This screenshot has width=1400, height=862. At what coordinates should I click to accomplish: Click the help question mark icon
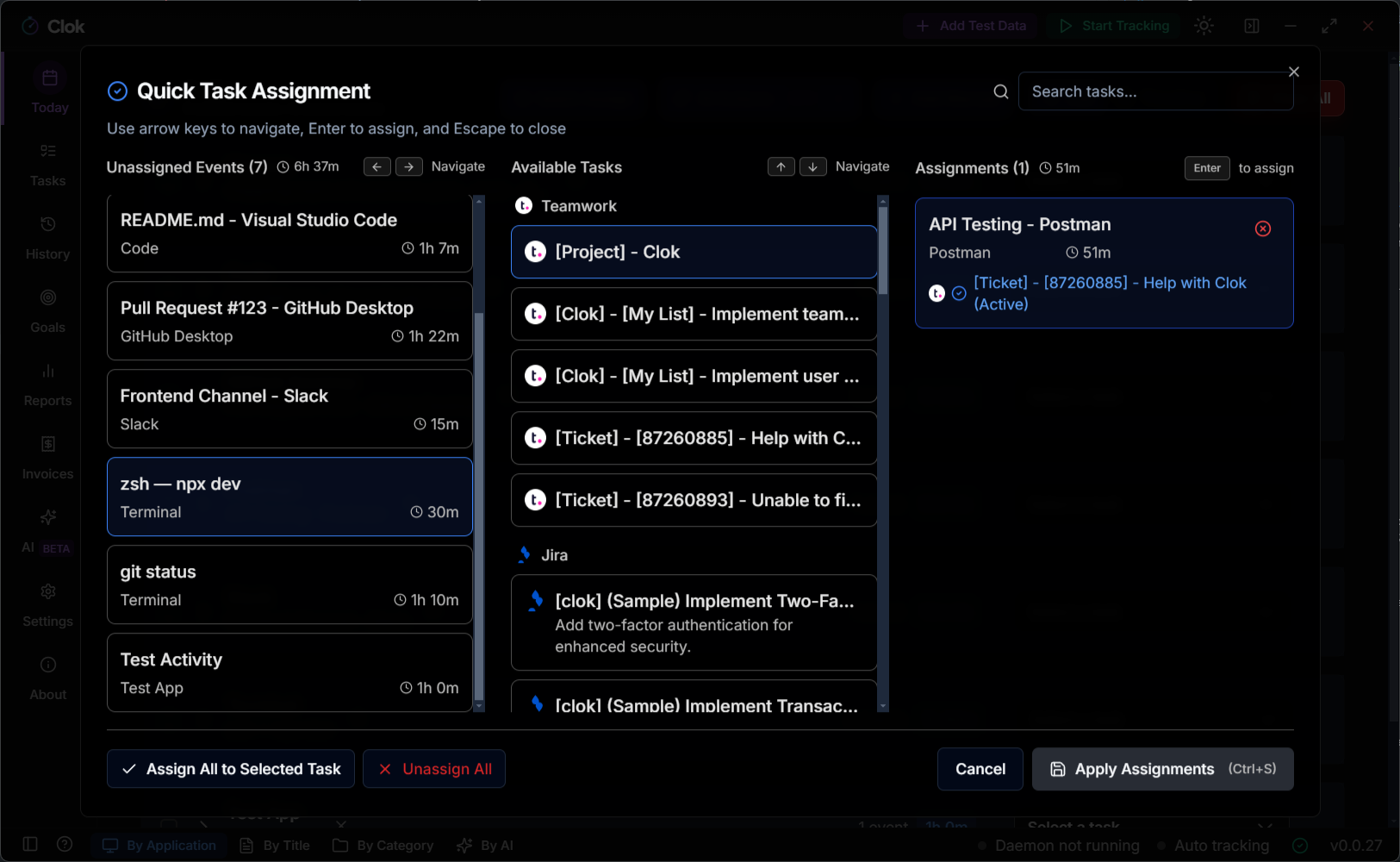pyautogui.click(x=65, y=844)
